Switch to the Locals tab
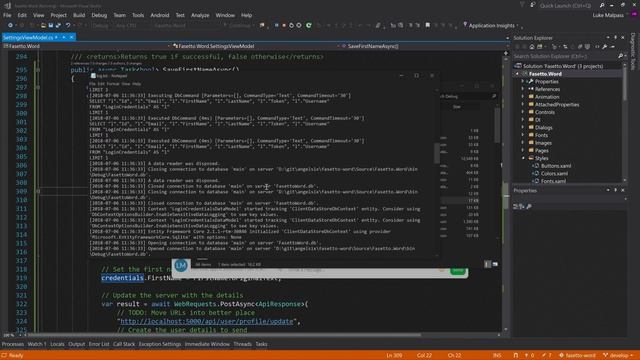 click(x=57, y=344)
